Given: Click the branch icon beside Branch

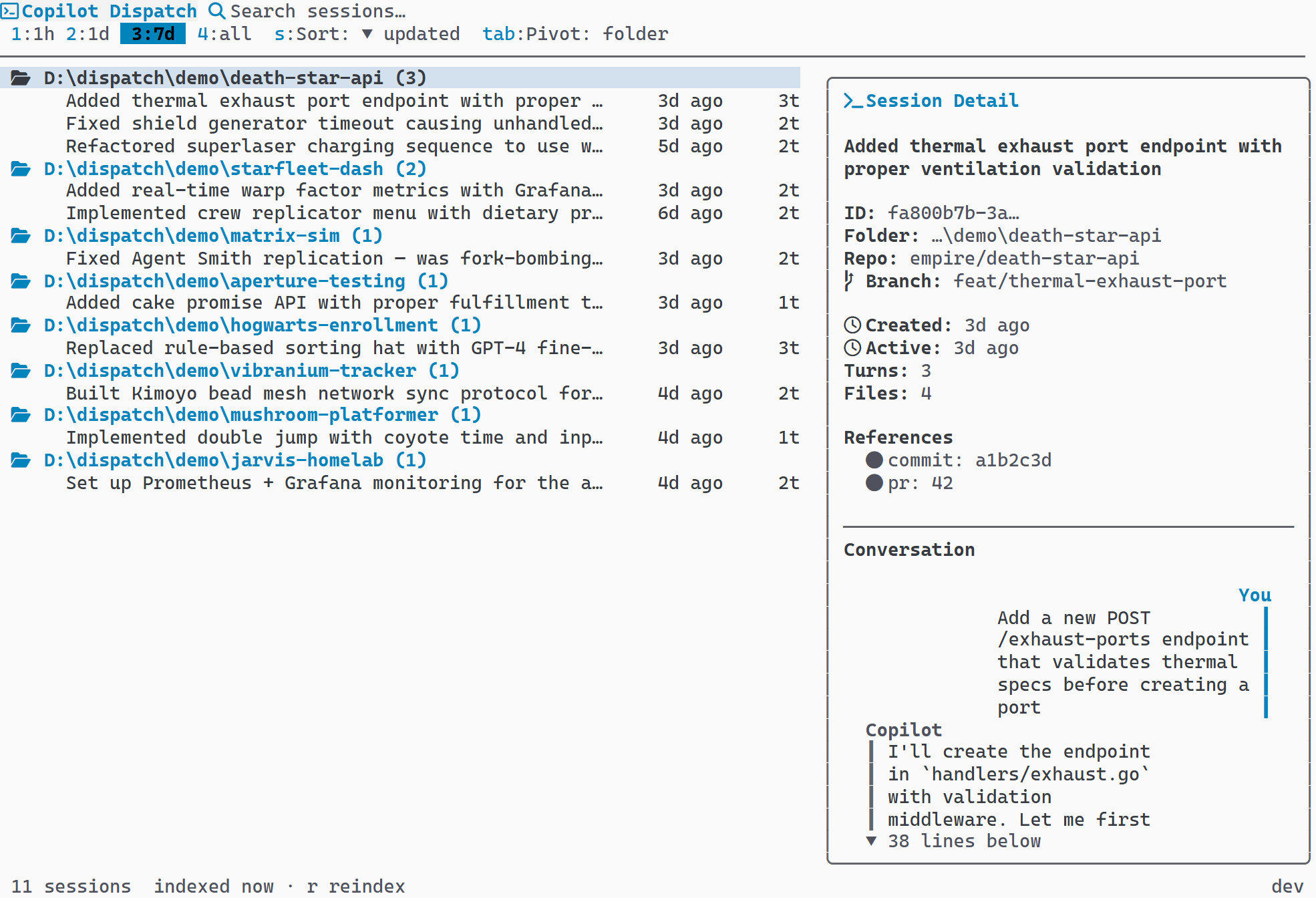Looking at the screenshot, I should click(849, 281).
